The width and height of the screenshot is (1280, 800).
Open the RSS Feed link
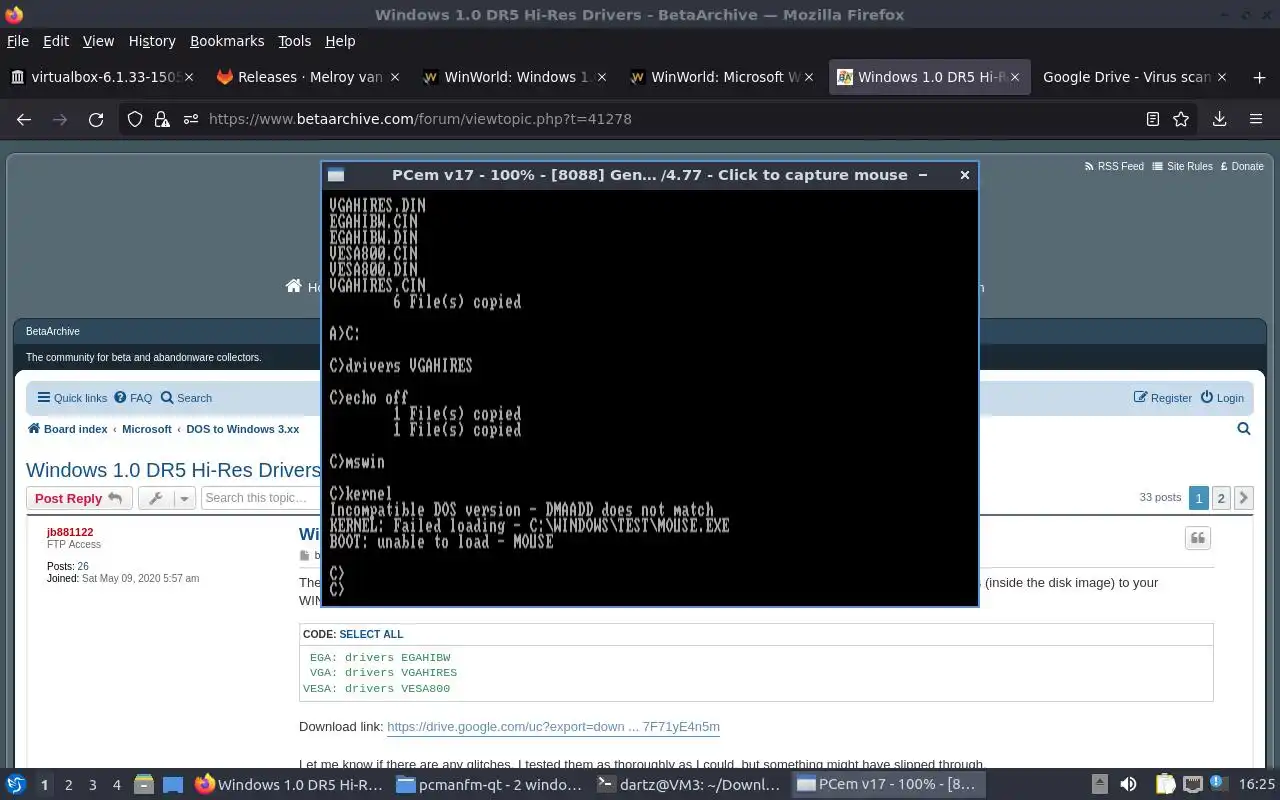pyautogui.click(x=1114, y=166)
